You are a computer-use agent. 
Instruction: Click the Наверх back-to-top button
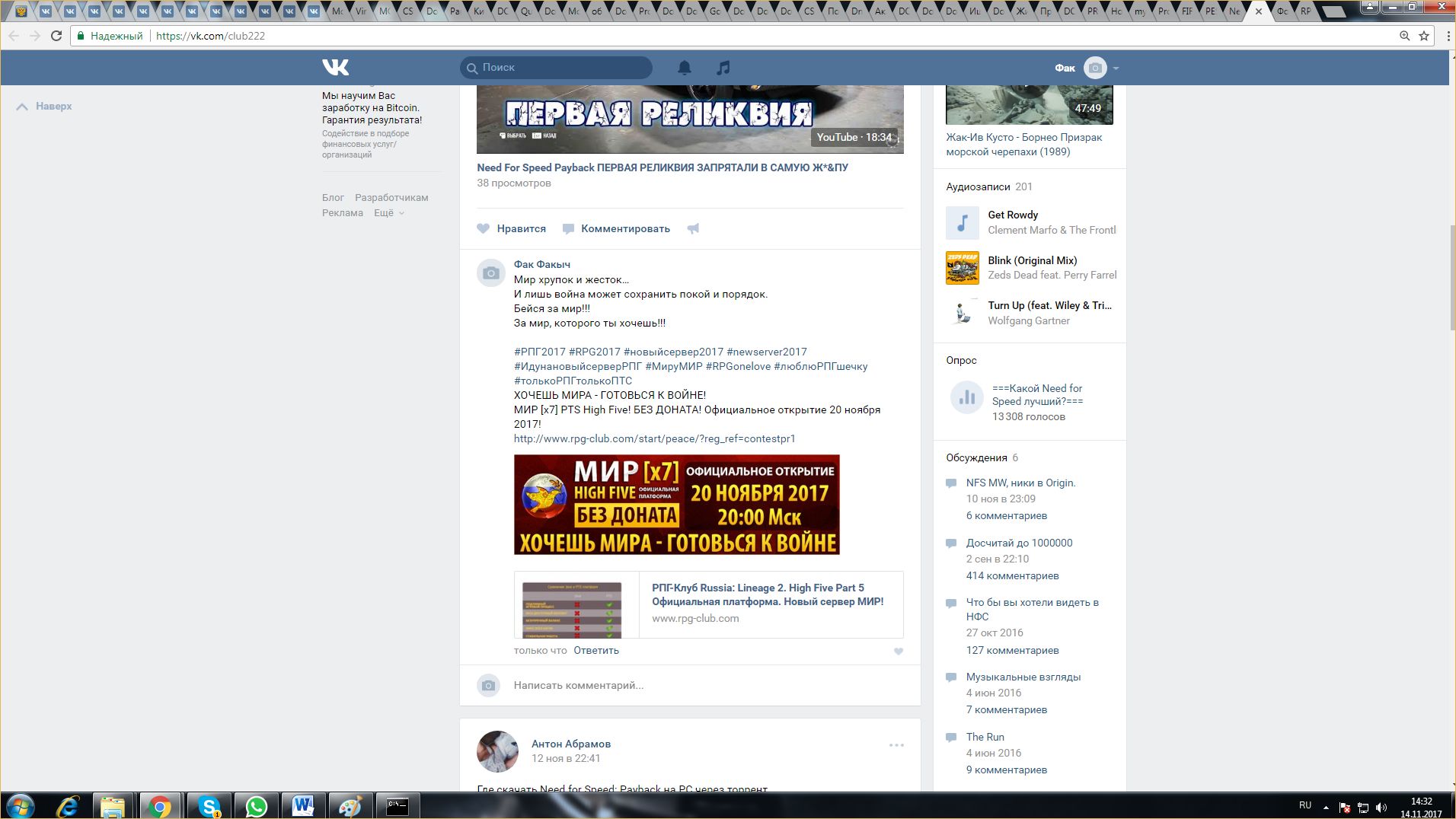45,107
